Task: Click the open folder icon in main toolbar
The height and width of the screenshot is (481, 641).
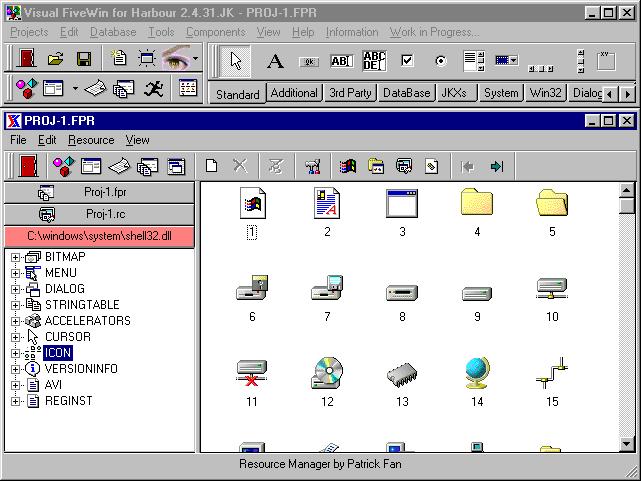Action: point(56,60)
